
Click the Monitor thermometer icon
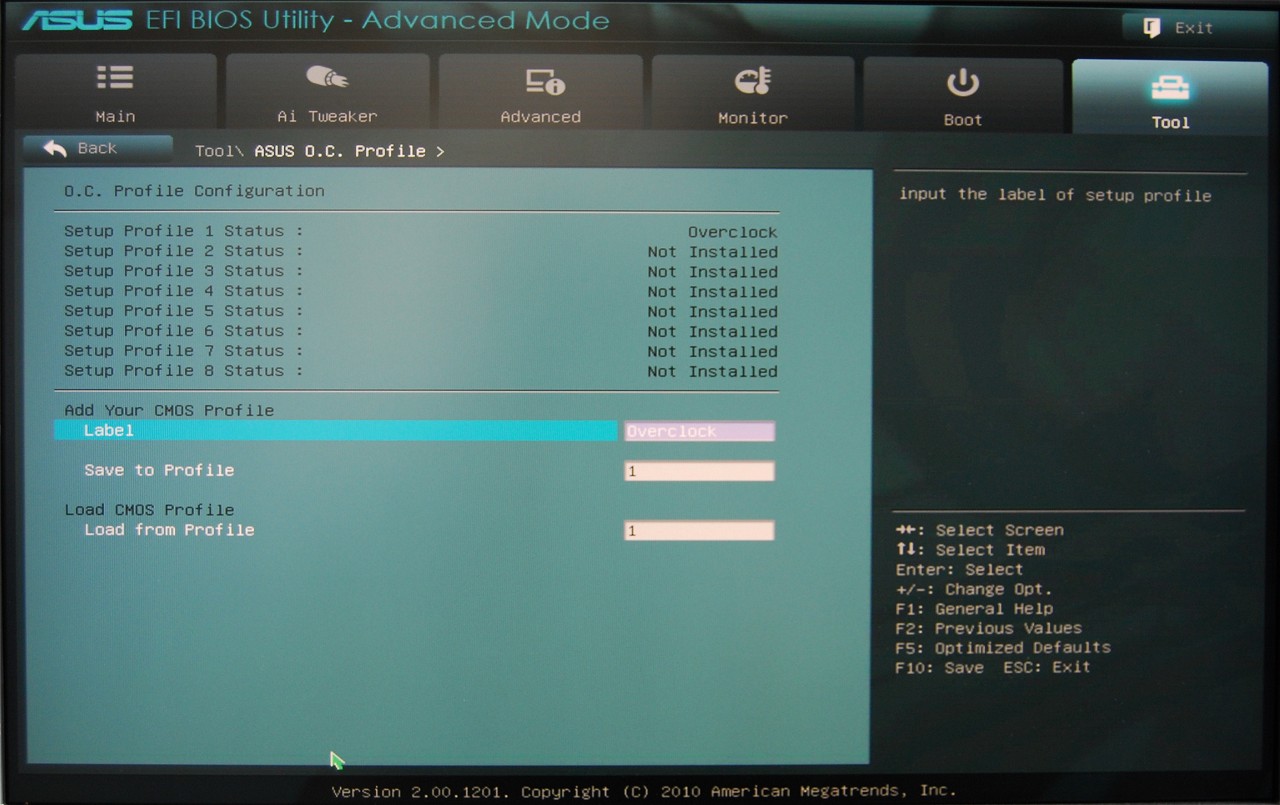coord(752,81)
